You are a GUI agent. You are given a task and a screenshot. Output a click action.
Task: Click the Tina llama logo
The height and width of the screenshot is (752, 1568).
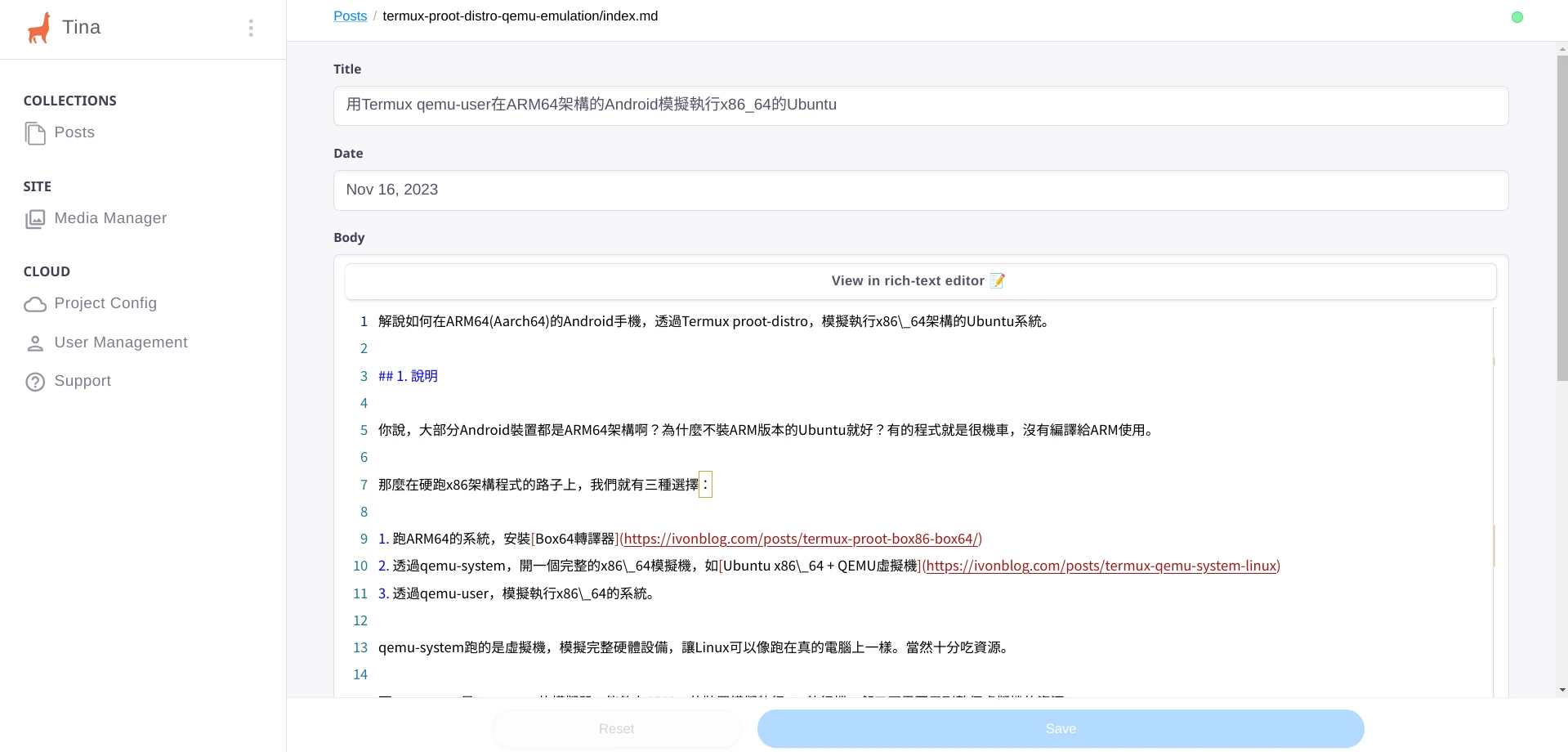pyautogui.click(x=38, y=28)
